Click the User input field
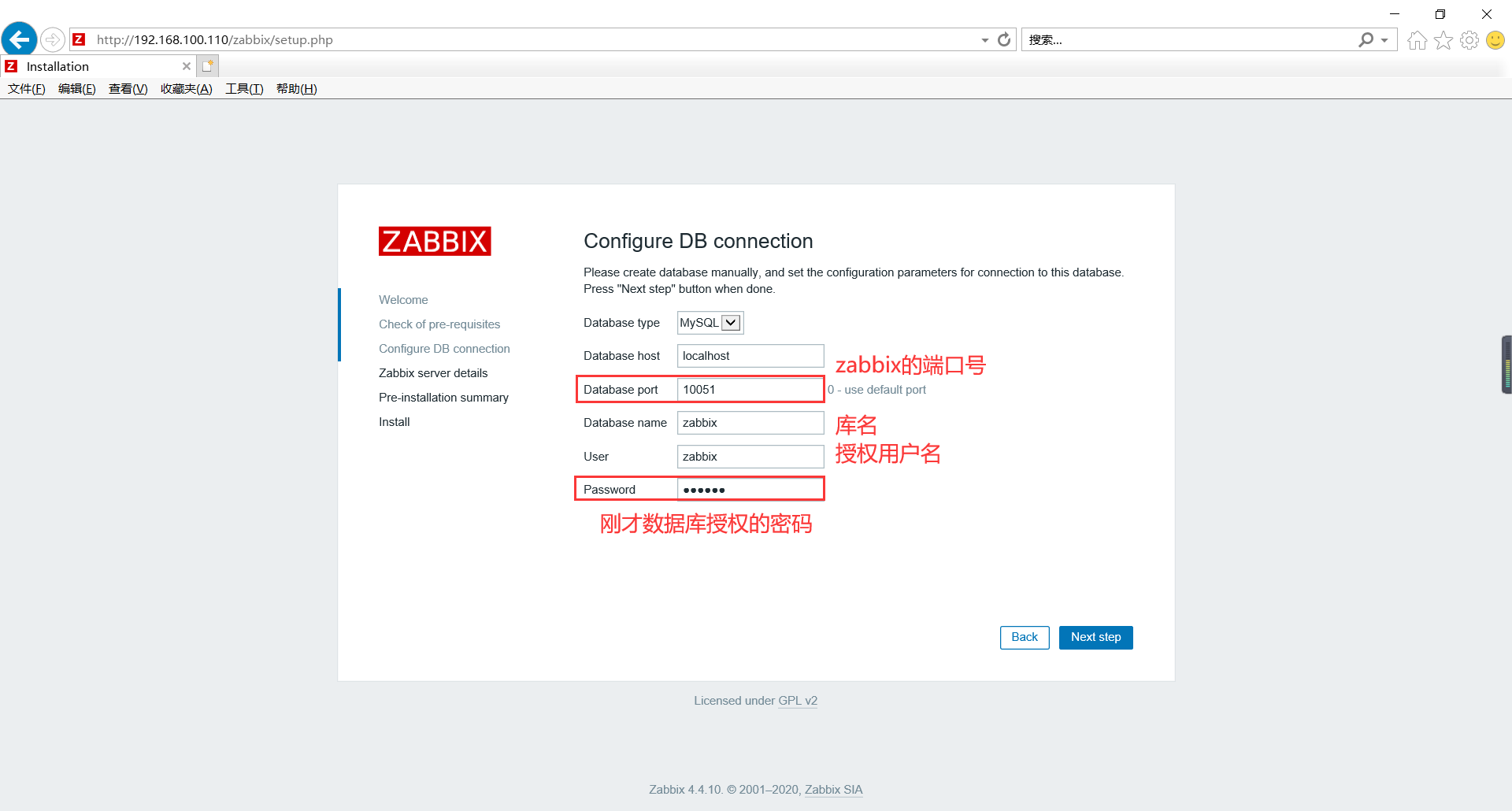The width and height of the screenshot is (1512, 811). (x=750, y=457)
